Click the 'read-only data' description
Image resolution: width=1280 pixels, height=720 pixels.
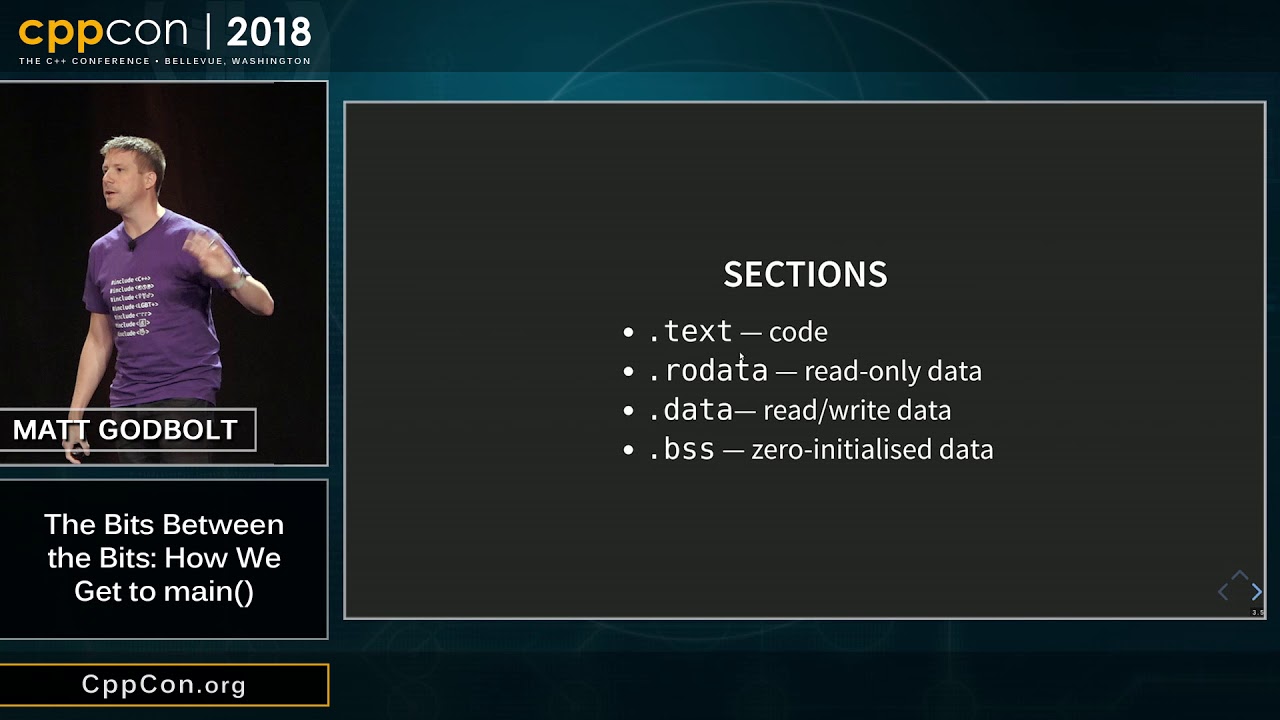click(x=893, y=372)
